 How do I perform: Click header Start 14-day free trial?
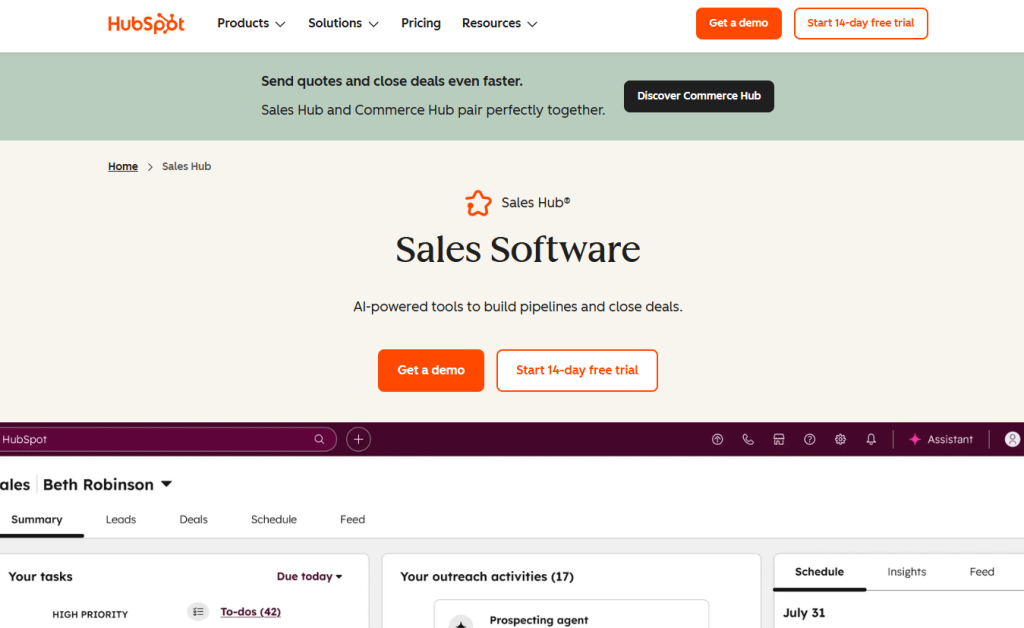click(x=861, y=24)
